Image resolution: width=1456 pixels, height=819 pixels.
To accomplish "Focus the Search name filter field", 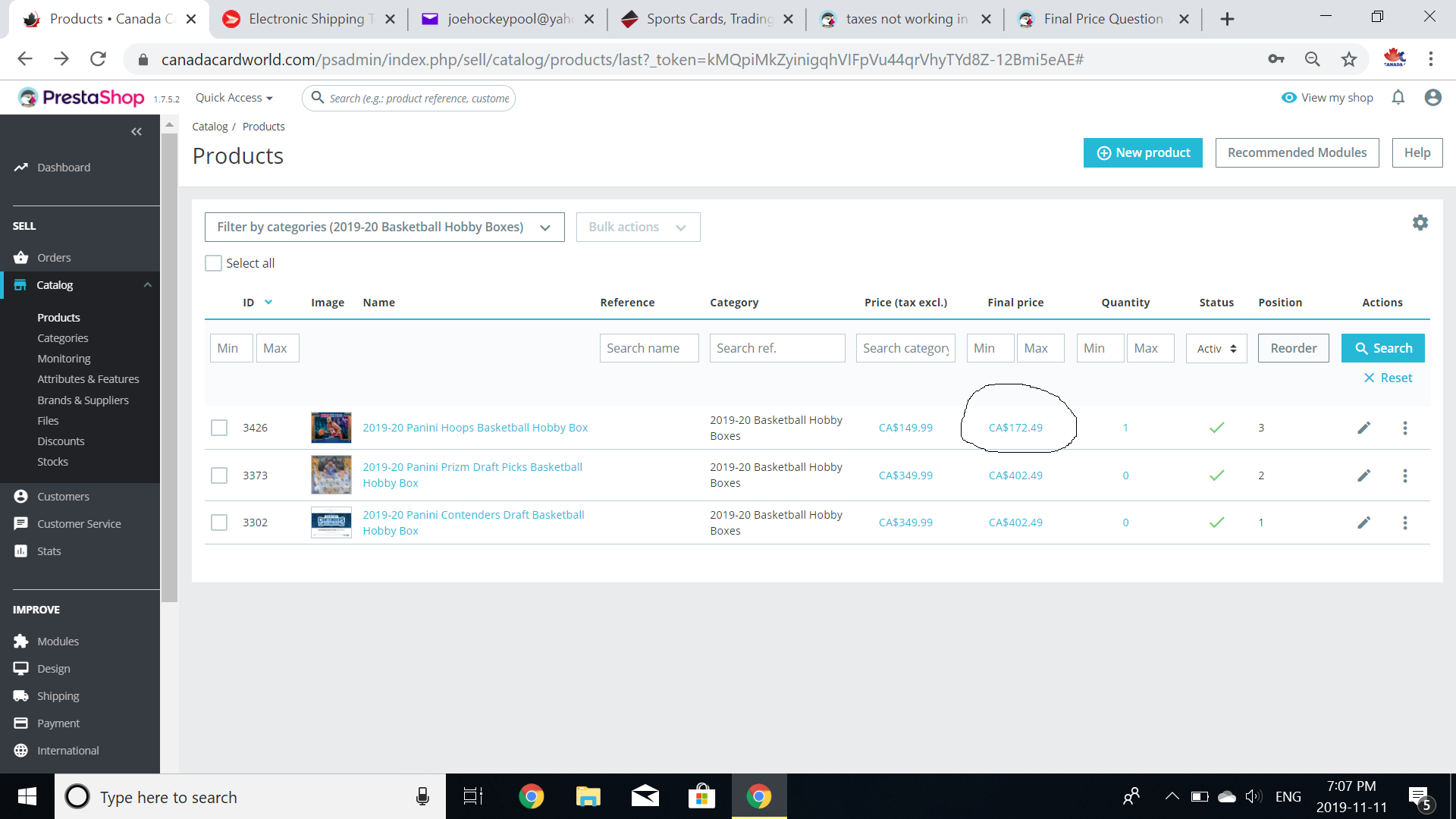I will pos(649,348).
